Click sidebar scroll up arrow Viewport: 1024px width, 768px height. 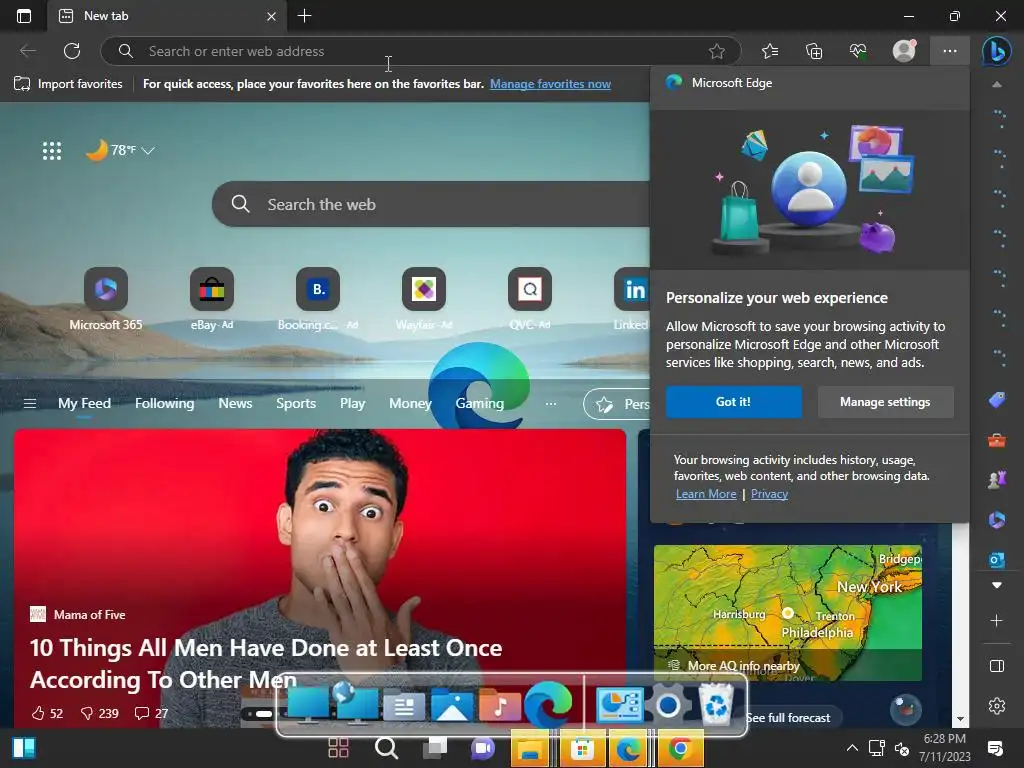coord(997,84)
